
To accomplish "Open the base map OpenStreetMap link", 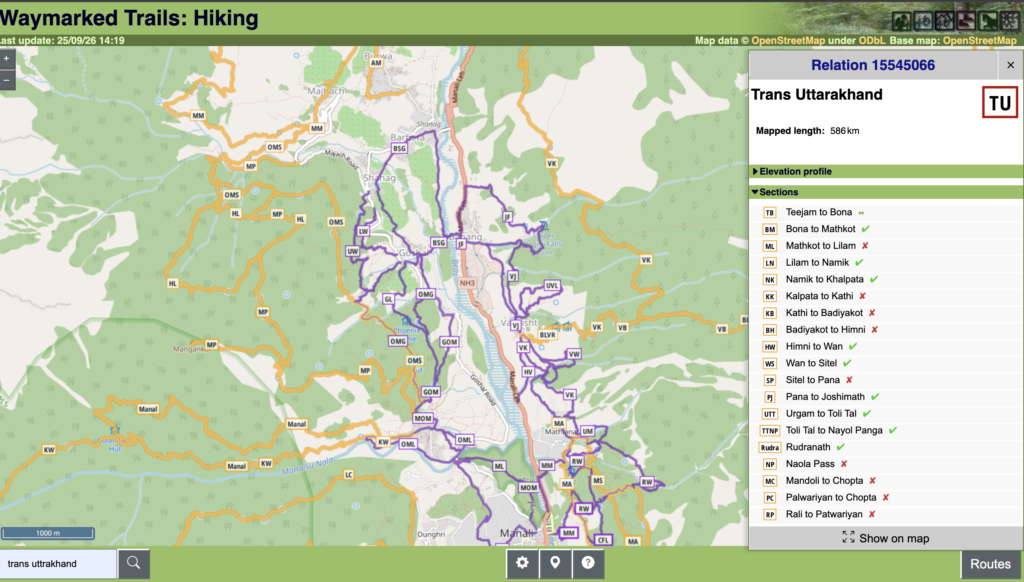I will (980, 40).
